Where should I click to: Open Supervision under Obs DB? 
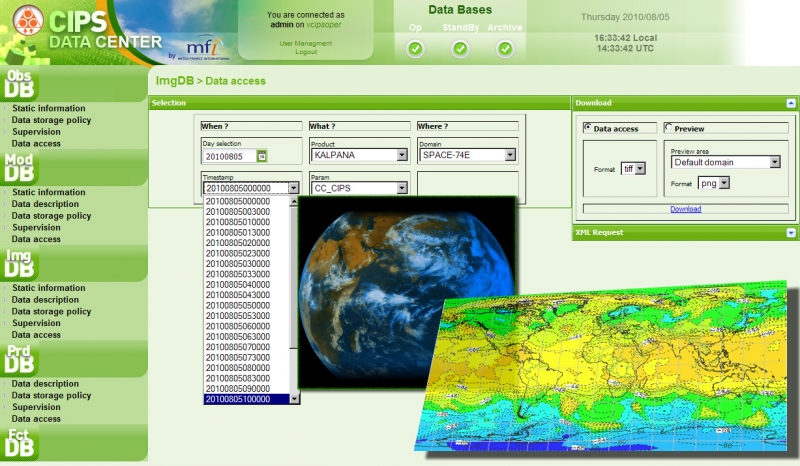pyautogui.click(x=36, y=132)
